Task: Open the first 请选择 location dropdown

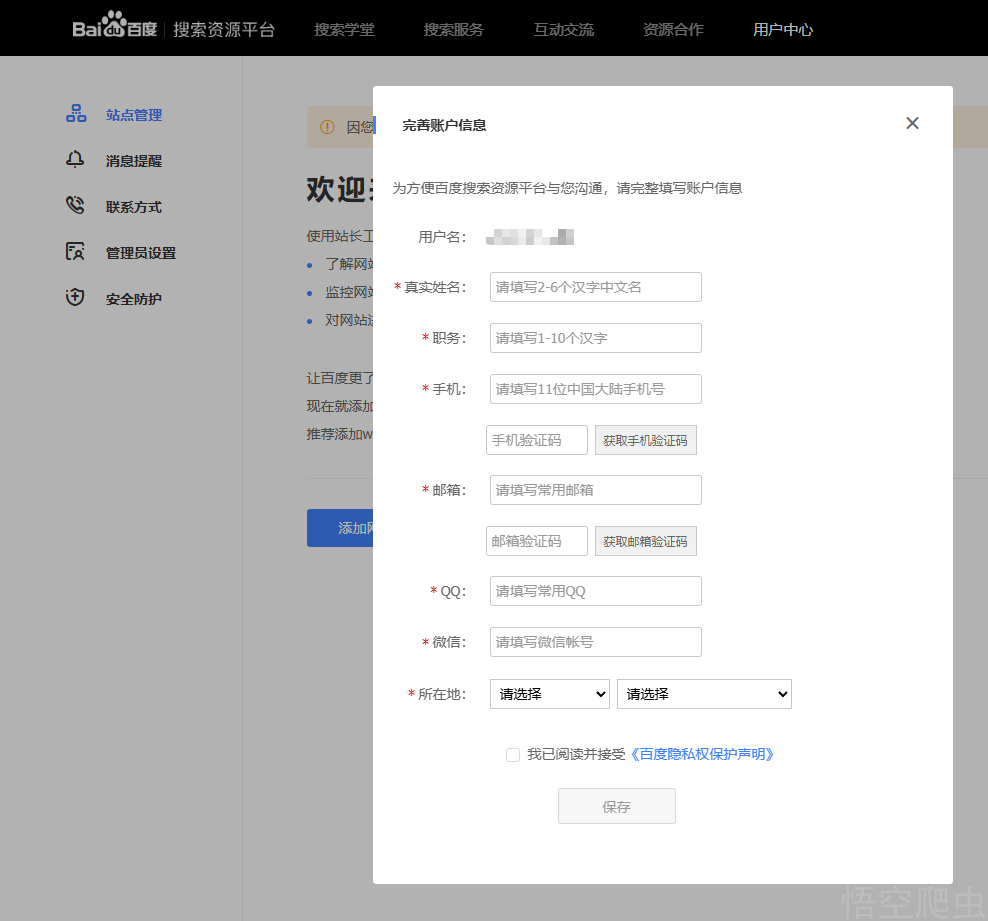Action: [549, 693]
